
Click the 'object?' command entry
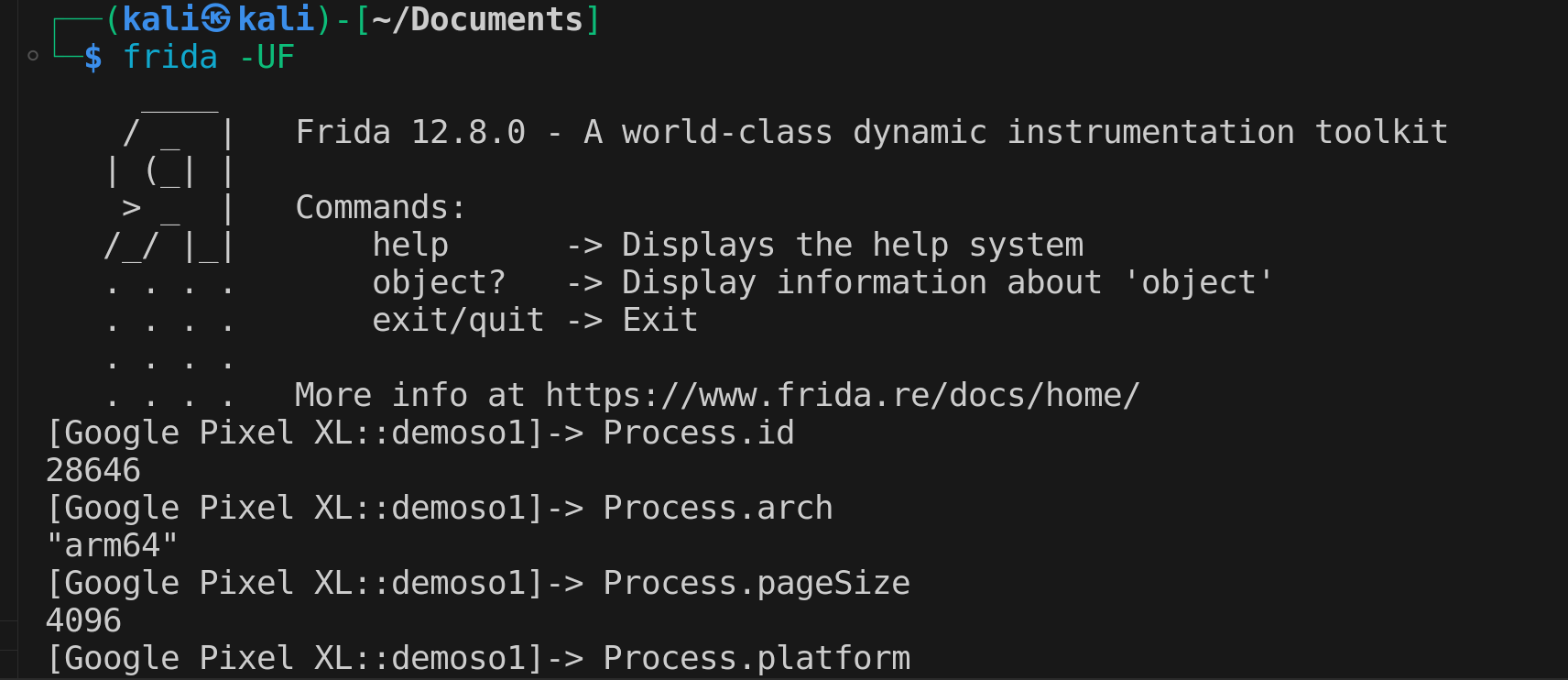pyautogui.click(x=439, y=283)
